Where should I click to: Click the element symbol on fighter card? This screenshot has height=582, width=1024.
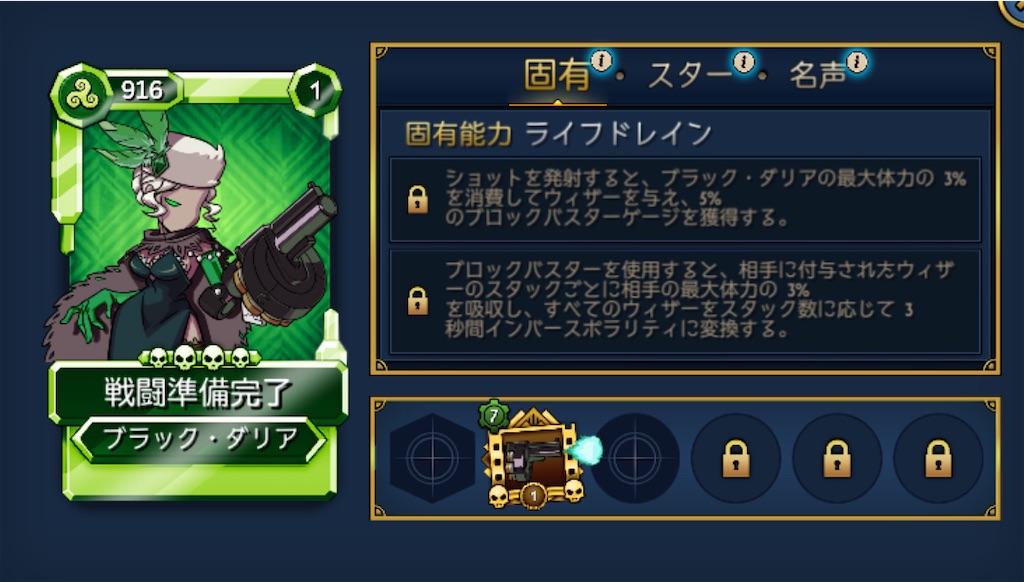pyautogui.click(x=82, y=95)
